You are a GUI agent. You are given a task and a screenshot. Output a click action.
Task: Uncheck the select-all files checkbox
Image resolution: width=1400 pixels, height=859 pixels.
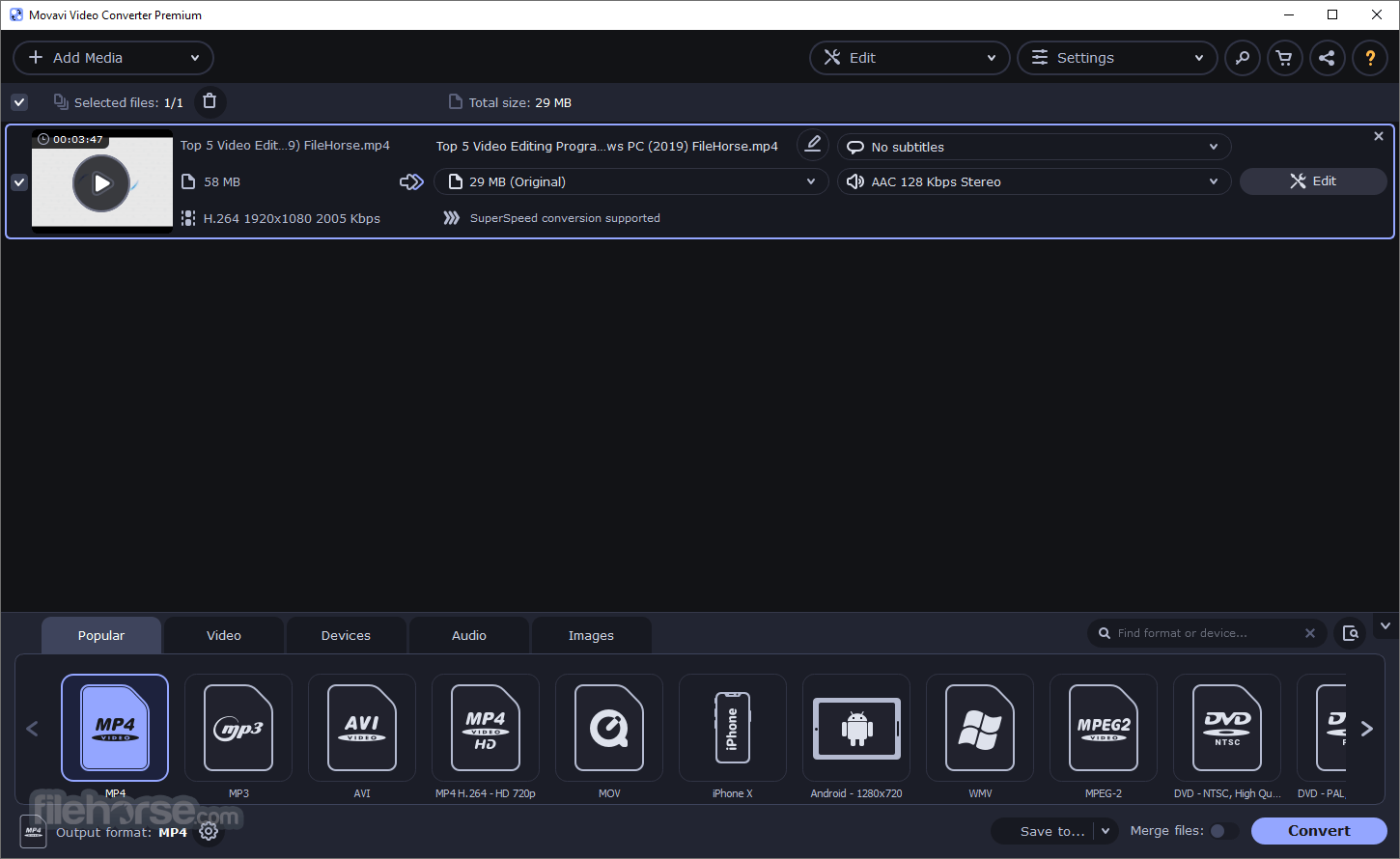pyautogui.click(x=19, y=101)
